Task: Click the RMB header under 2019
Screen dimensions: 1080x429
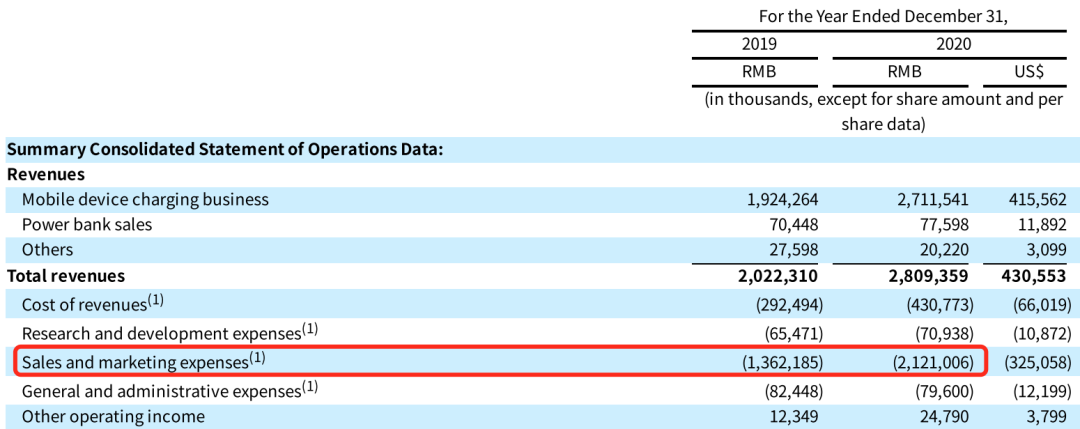Action: click(x=759, y=72)
